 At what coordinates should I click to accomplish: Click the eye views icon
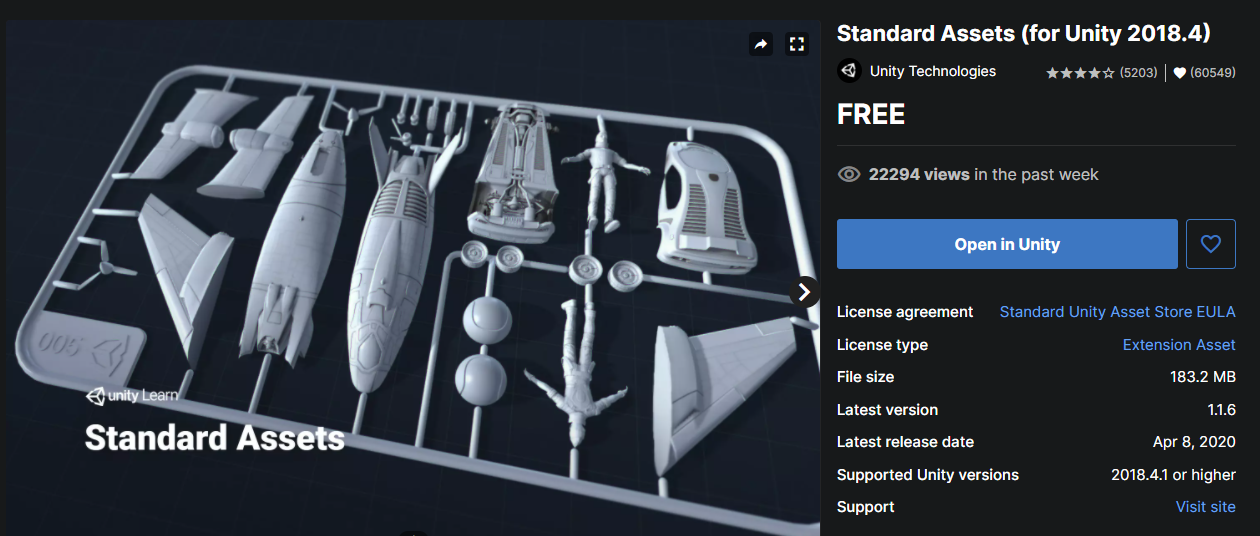pos(849,174)
